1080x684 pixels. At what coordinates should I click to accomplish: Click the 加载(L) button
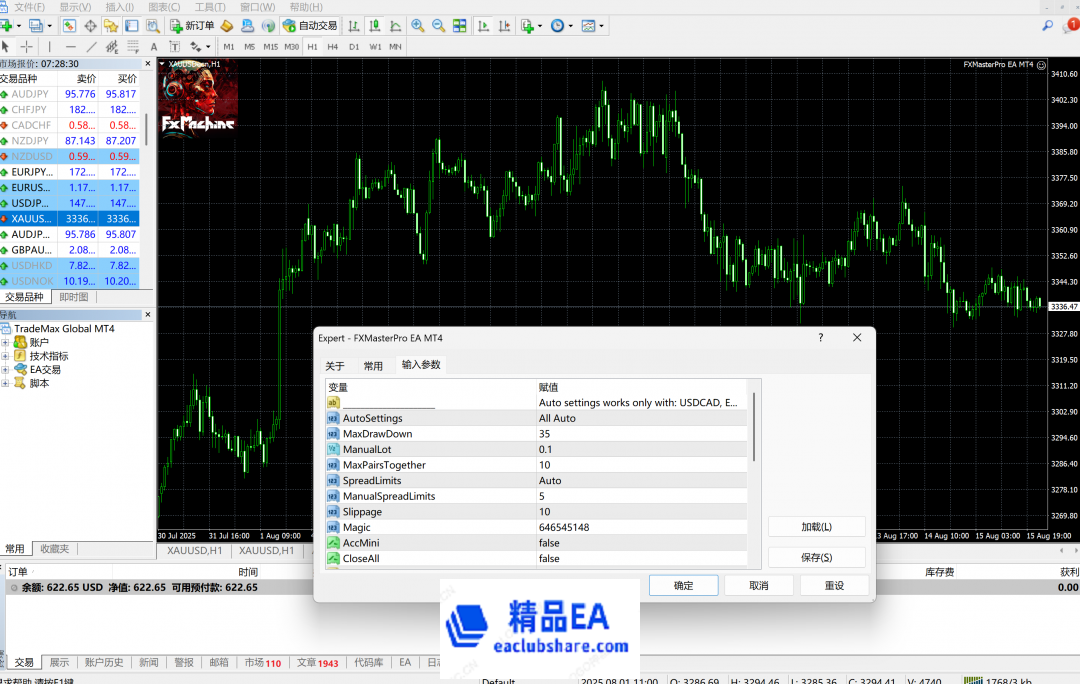pyautogui.click(x=816, y=527)
